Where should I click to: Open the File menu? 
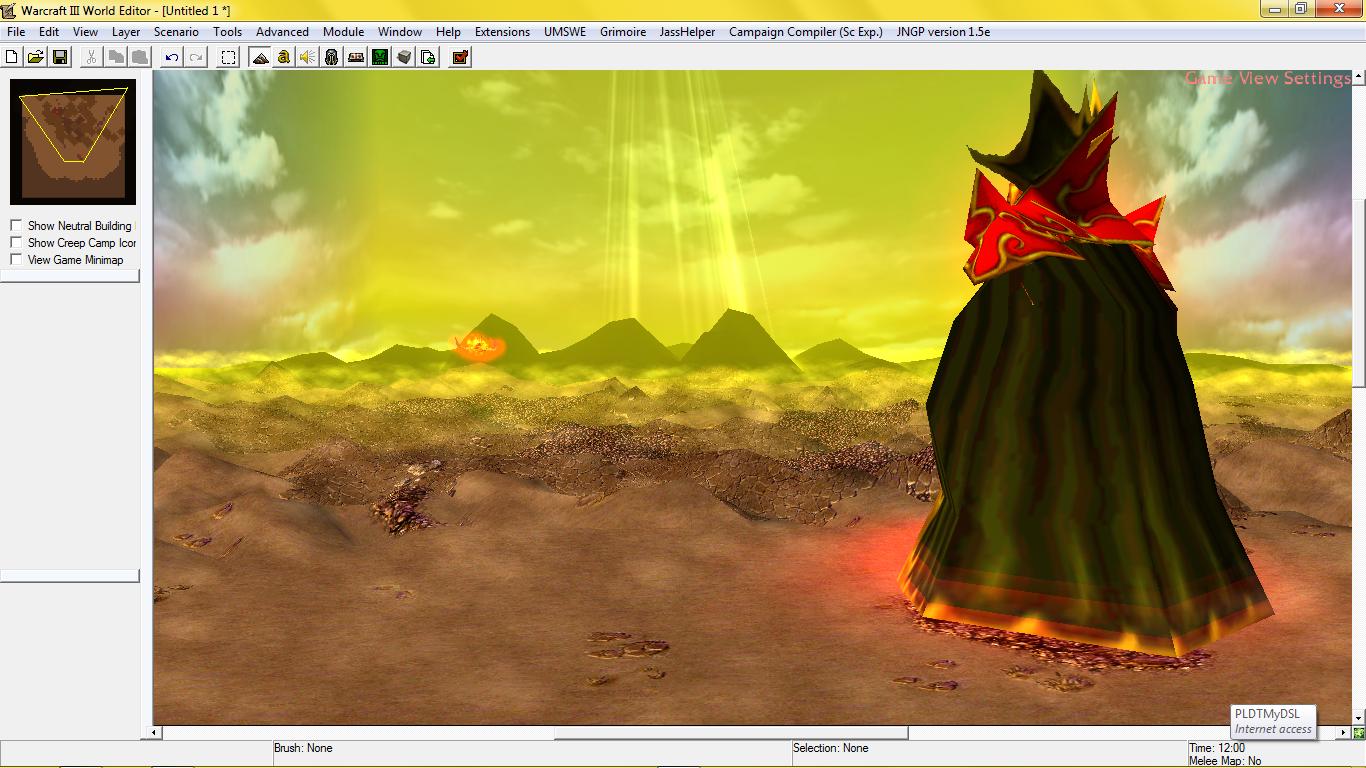(16, 32)
